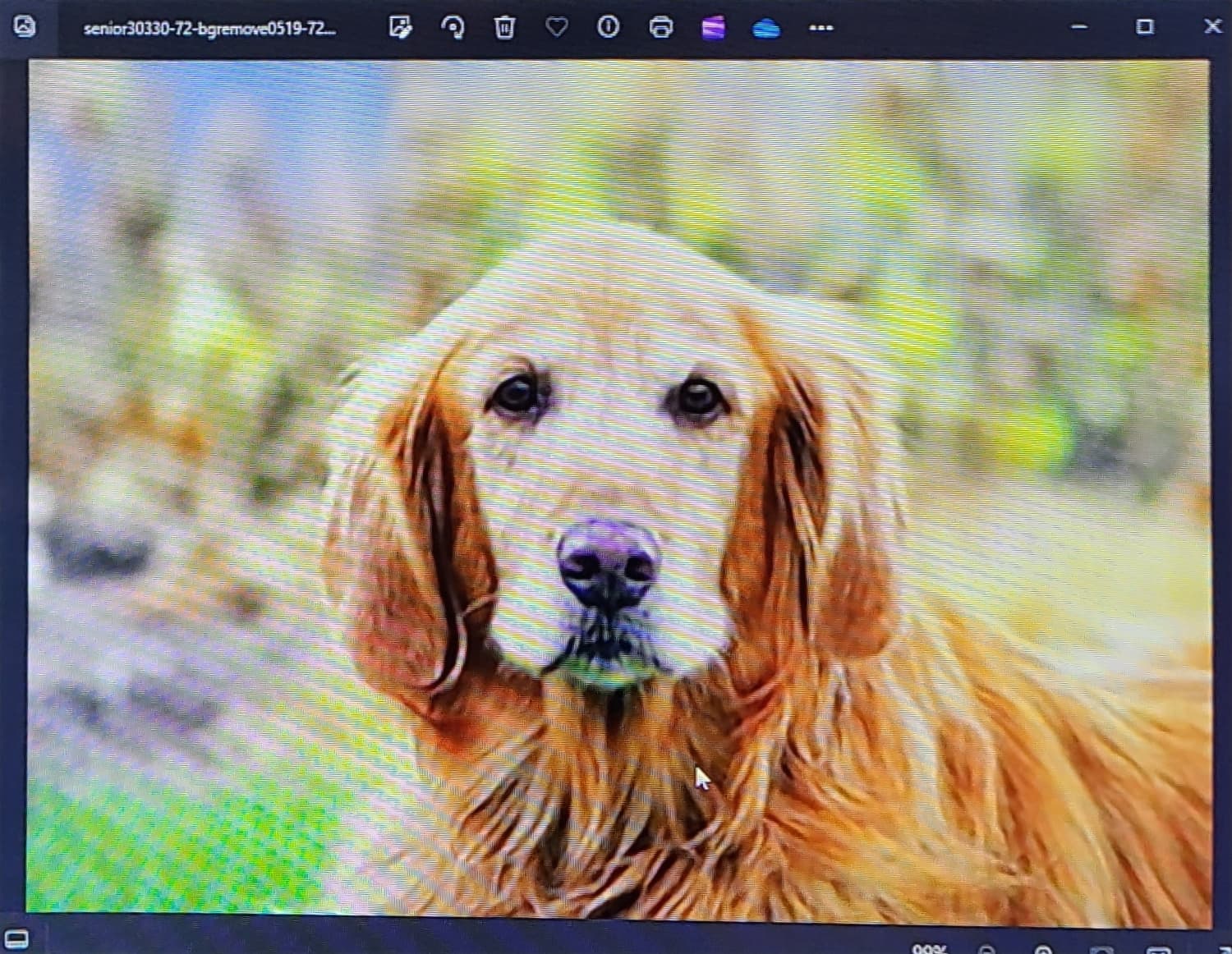Image resolution: width=1232 pixels, height=954 pixels.
Task: Toggle the heart favorite icon
Action: pyautogui.click(x=557, y=27)
